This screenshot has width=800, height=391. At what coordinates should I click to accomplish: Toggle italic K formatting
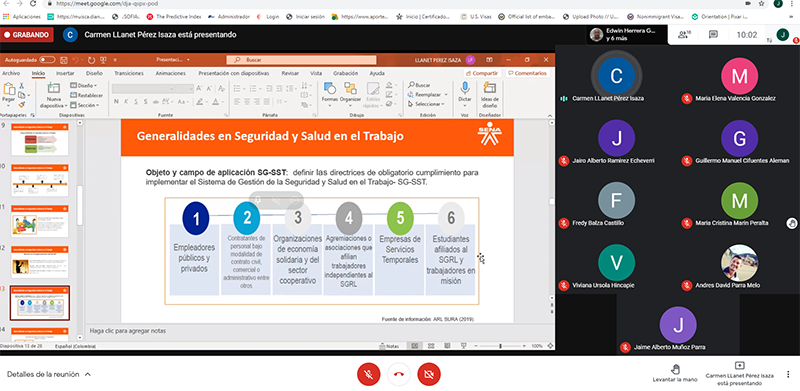click(x=126, y=102)
